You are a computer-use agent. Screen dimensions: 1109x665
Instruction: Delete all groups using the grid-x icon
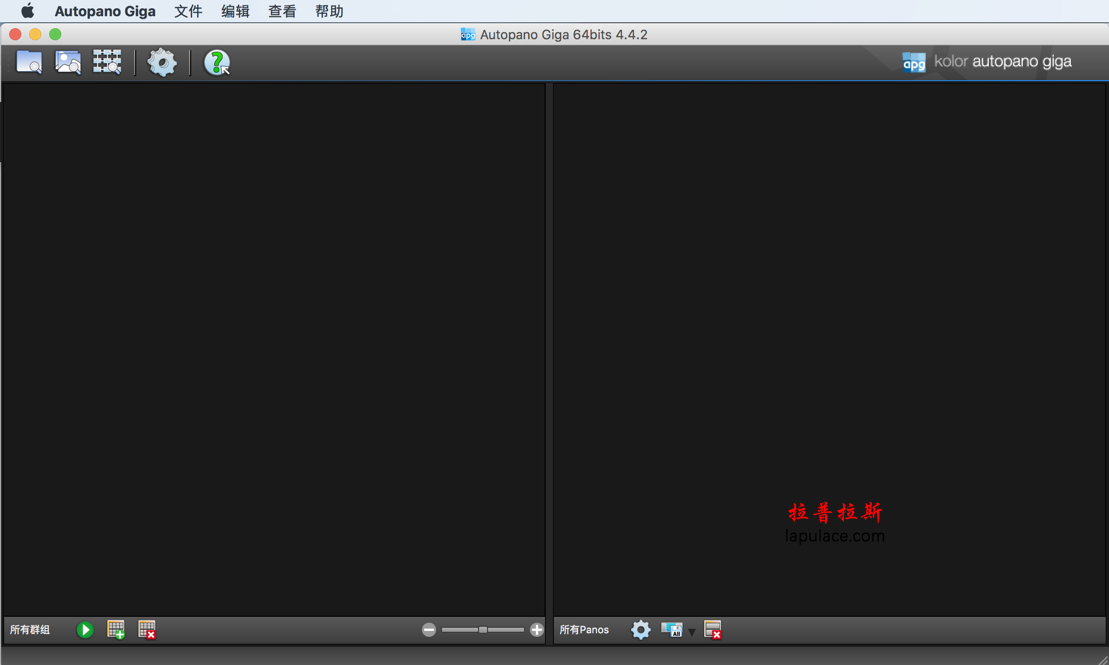[x=146, y=629]
